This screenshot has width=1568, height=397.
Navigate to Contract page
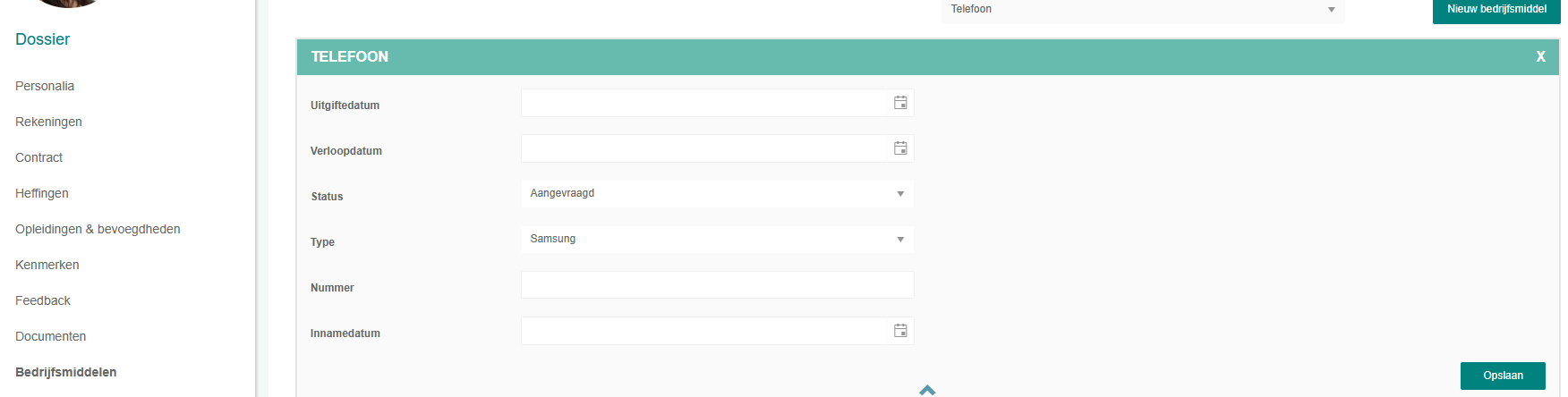point(39,157)
